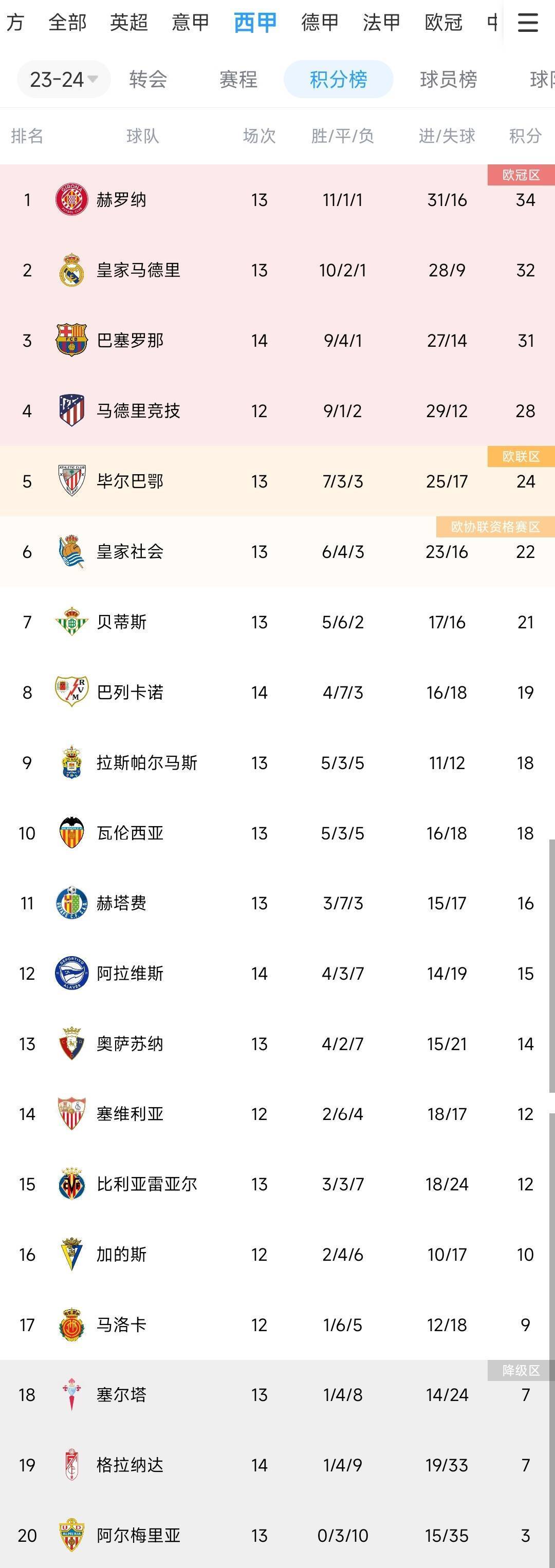The image size is (555, 1568).
Task: Select the 积分榜 standings tab
Action: click(x=338, y=79)
